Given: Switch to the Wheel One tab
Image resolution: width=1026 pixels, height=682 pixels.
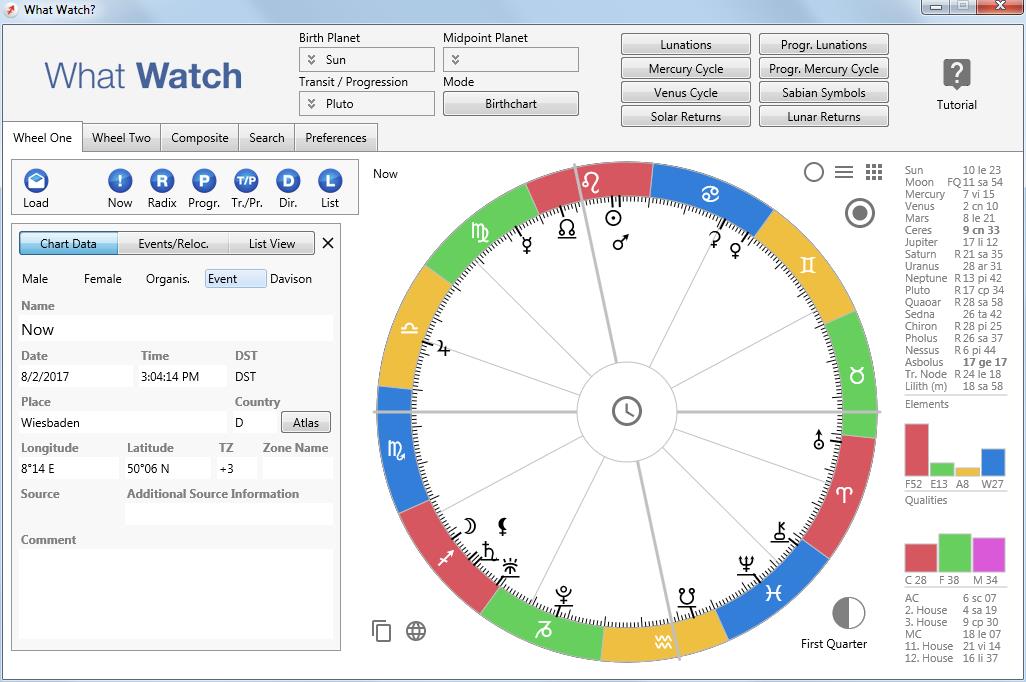Looking at the screenshot, I should 43,137.
